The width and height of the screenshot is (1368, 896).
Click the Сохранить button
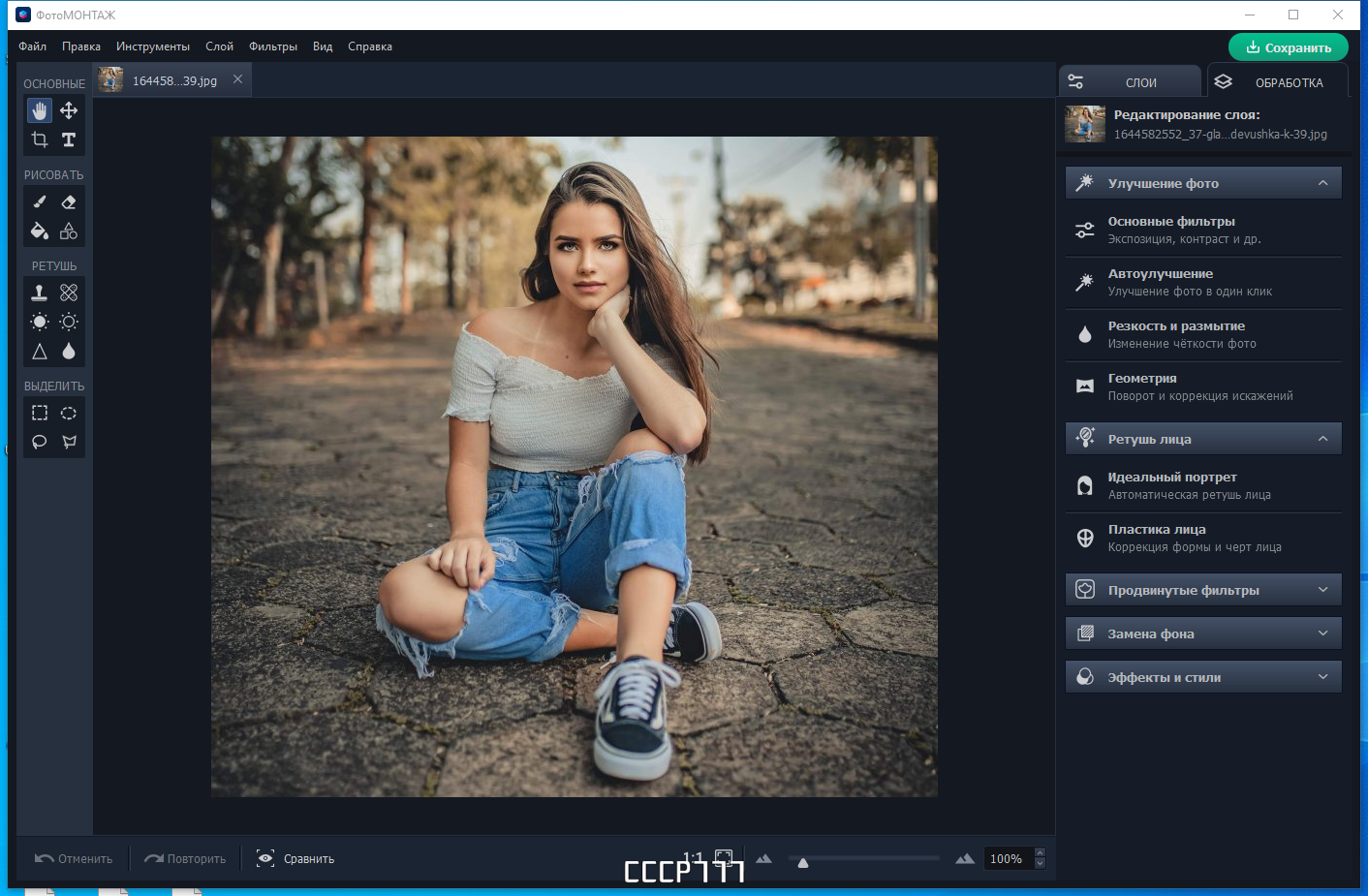(1289, 47)
